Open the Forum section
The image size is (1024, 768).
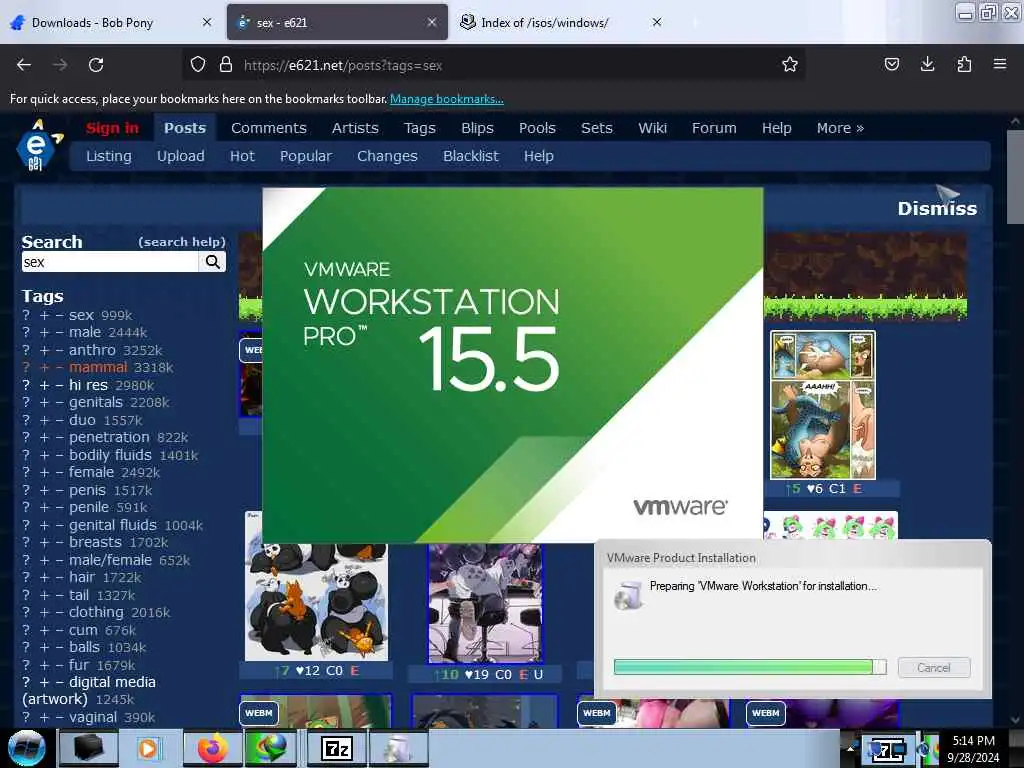click(714, 128)
